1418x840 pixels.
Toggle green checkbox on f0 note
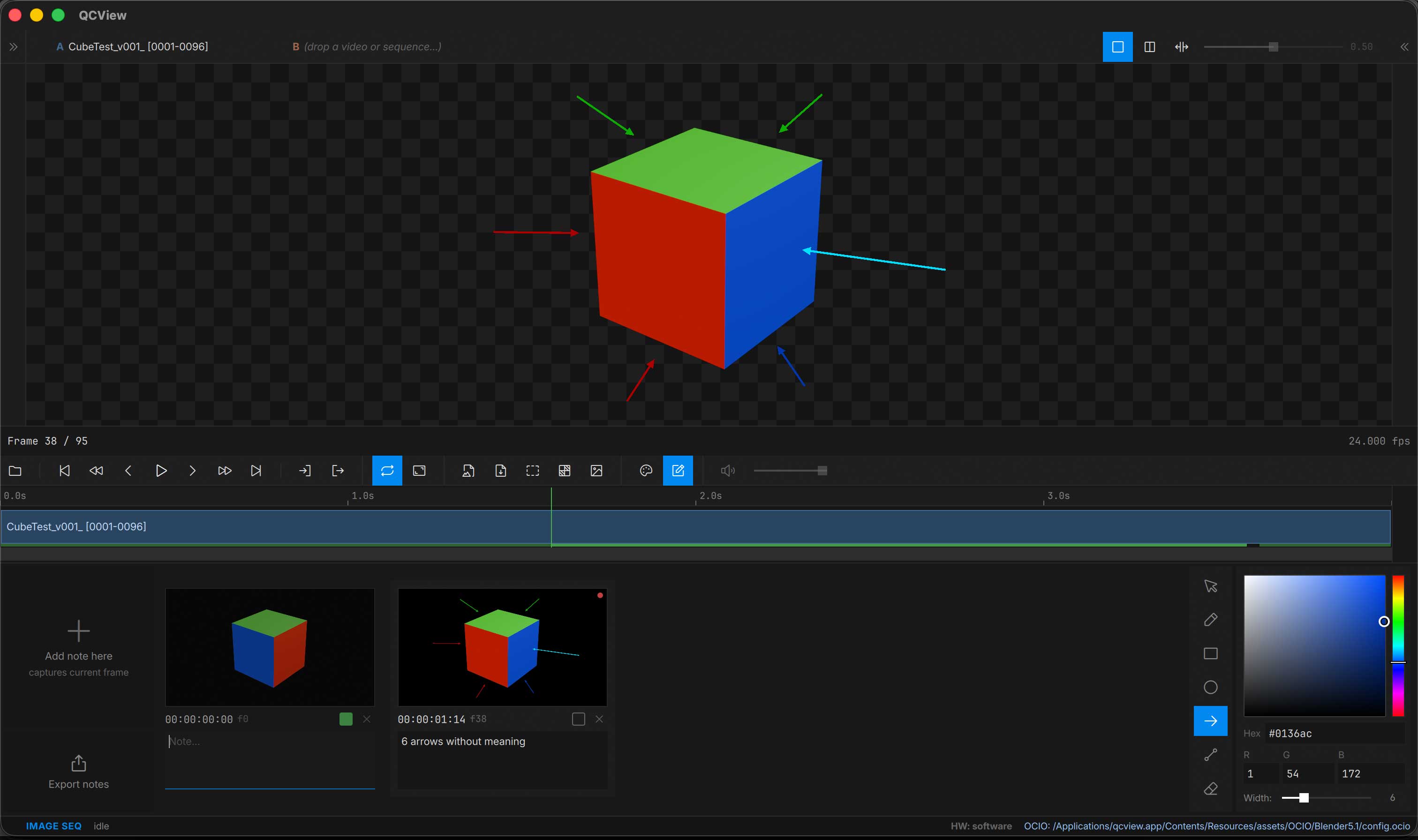pyautogui.click(x=346, y=720)
